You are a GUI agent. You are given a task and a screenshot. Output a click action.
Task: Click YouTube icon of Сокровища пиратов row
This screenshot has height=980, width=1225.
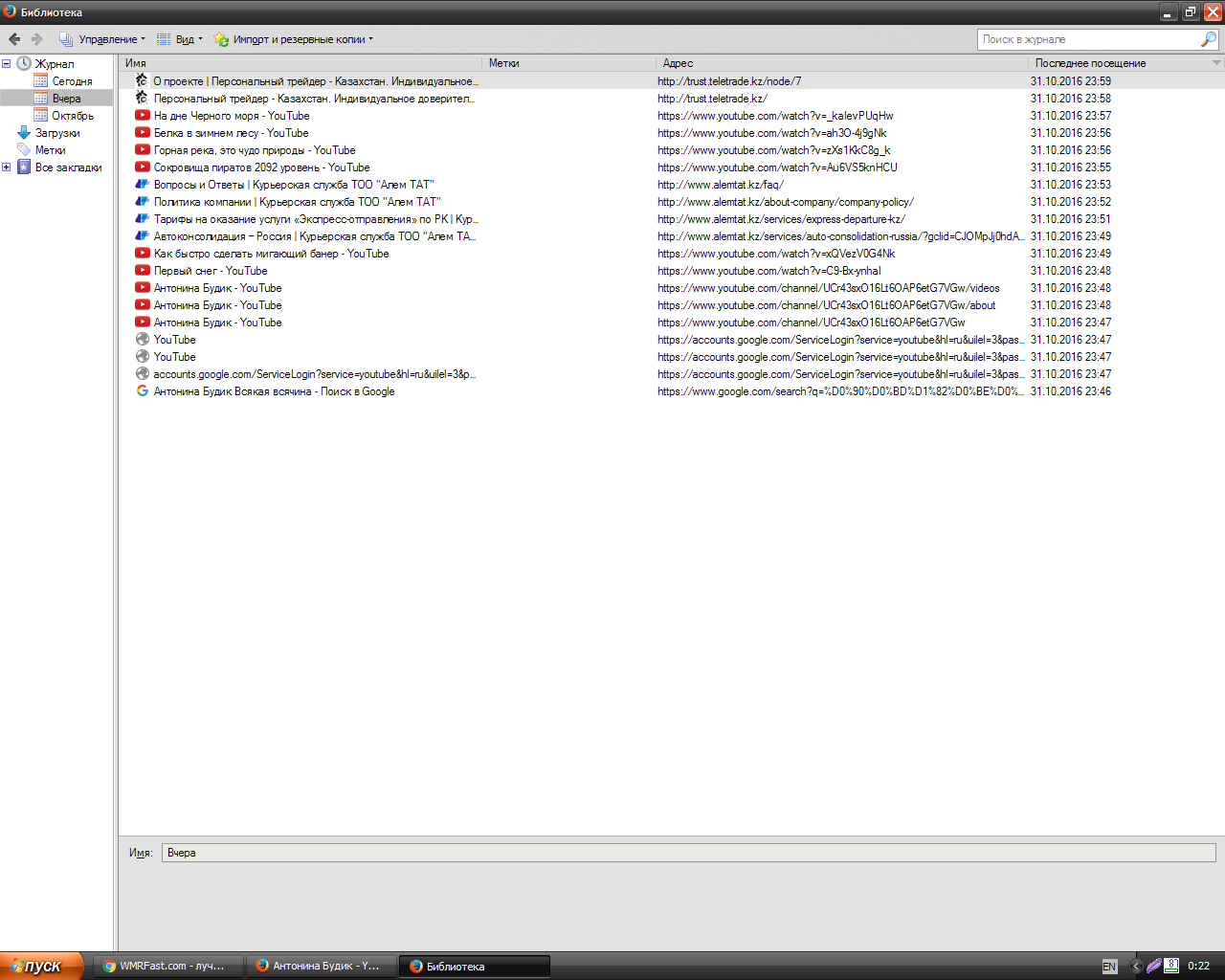tap(142, 167)
